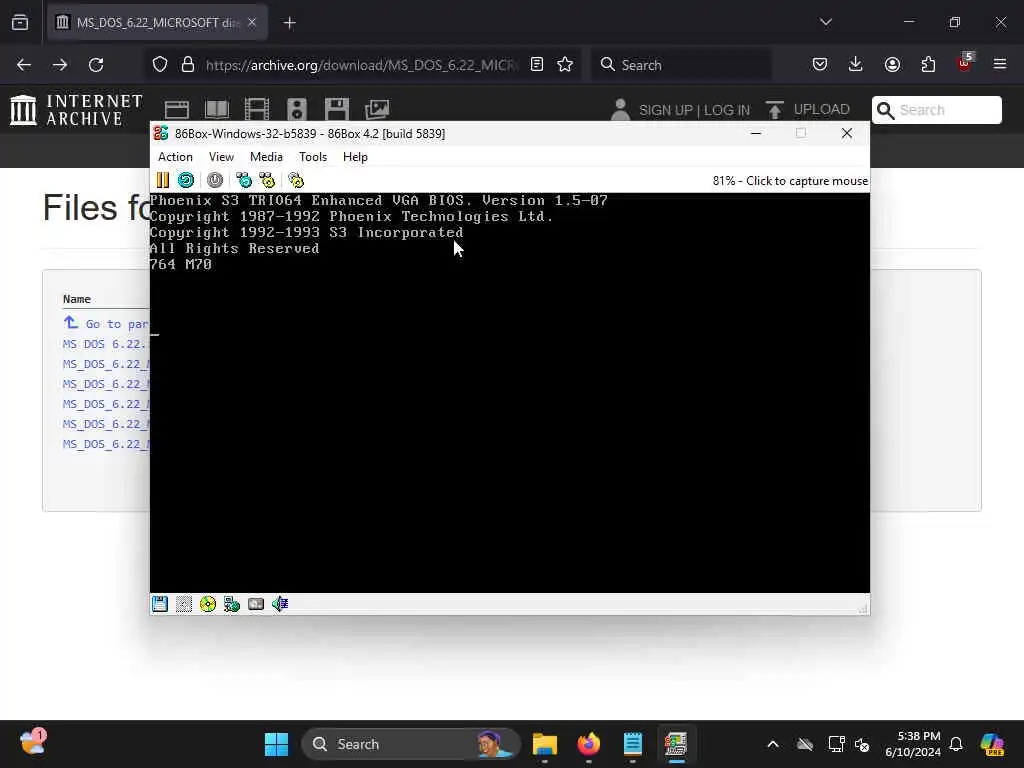The height and width of the screenshot is (768, 1024).
Task: Open Firefox recent browsing view icon
Action: 20,23
